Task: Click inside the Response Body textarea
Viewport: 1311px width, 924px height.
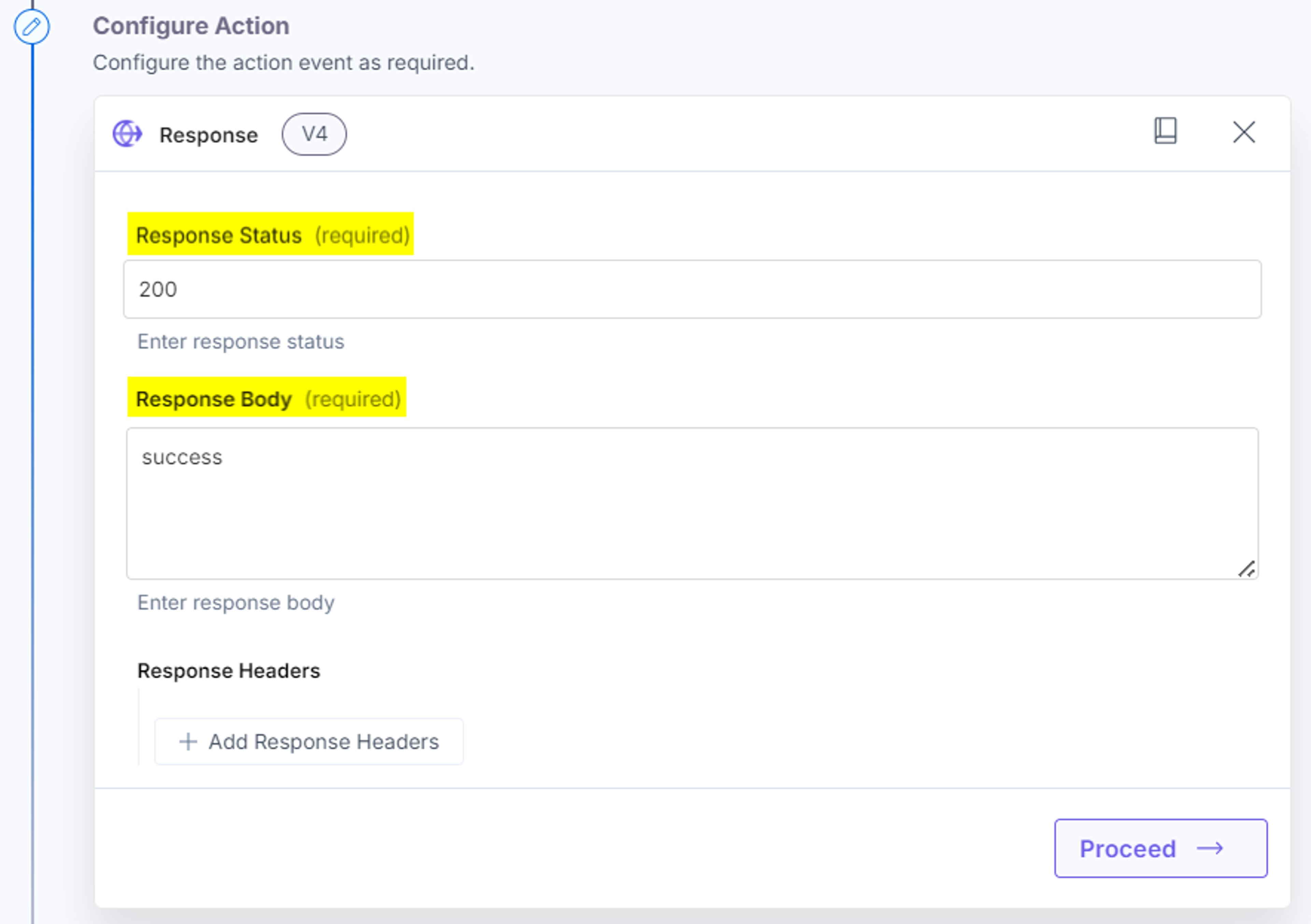Action: (x=692, y=503)
